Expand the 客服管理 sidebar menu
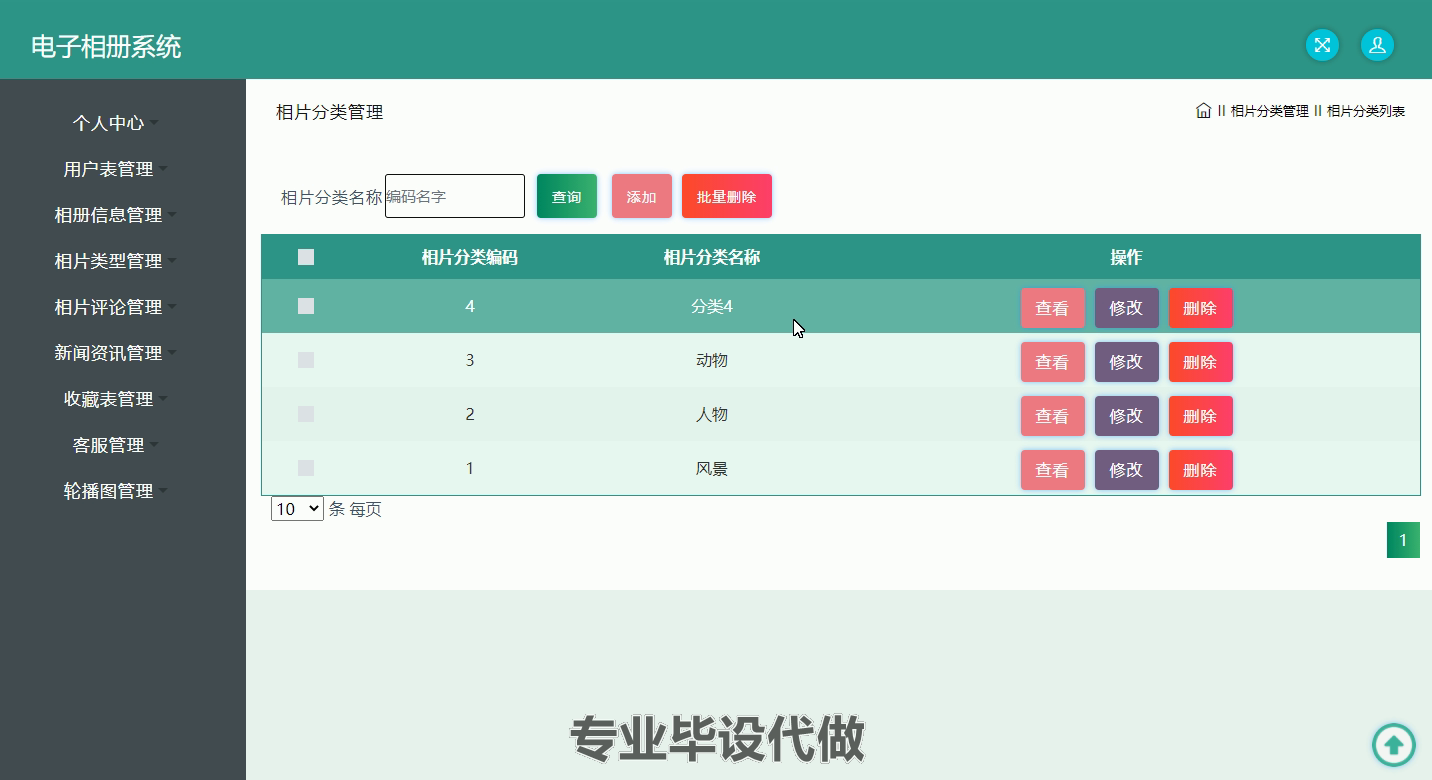 pos(115,445)
